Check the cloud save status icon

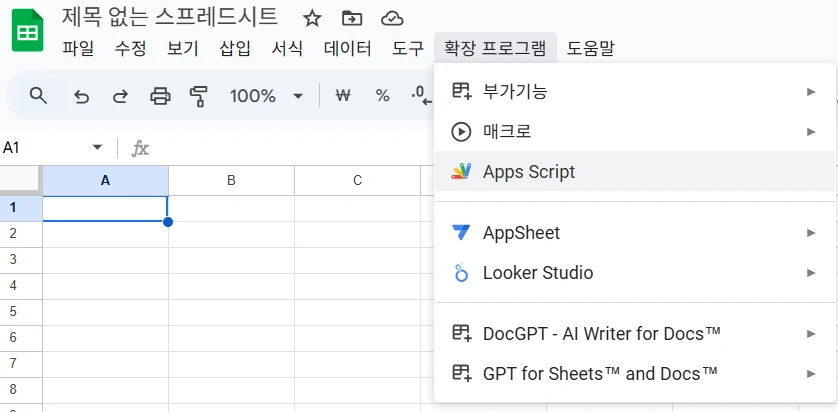pyautogui.click(x=393, y=18)
